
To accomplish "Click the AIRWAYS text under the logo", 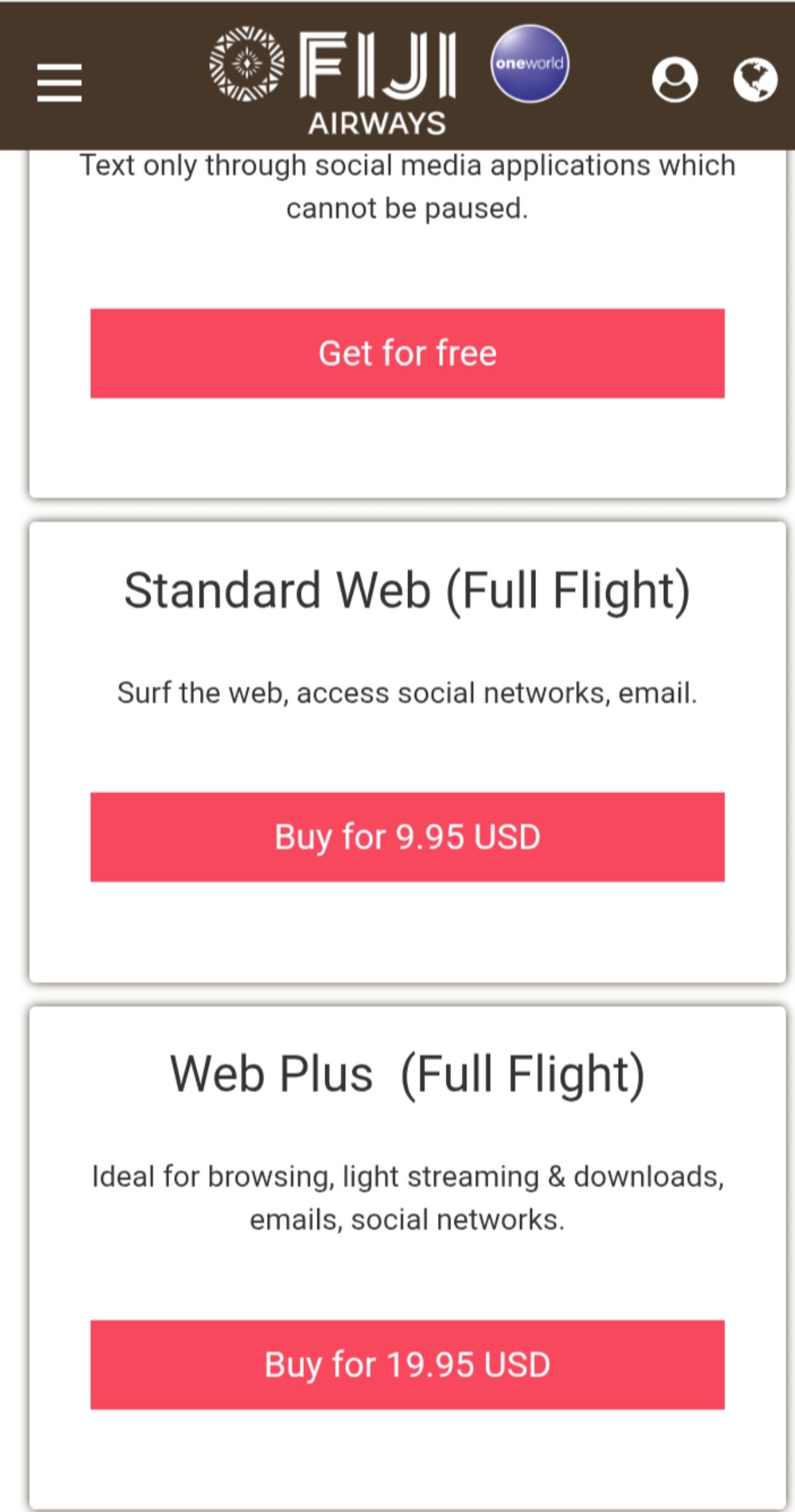I will (x=377, y=124).
